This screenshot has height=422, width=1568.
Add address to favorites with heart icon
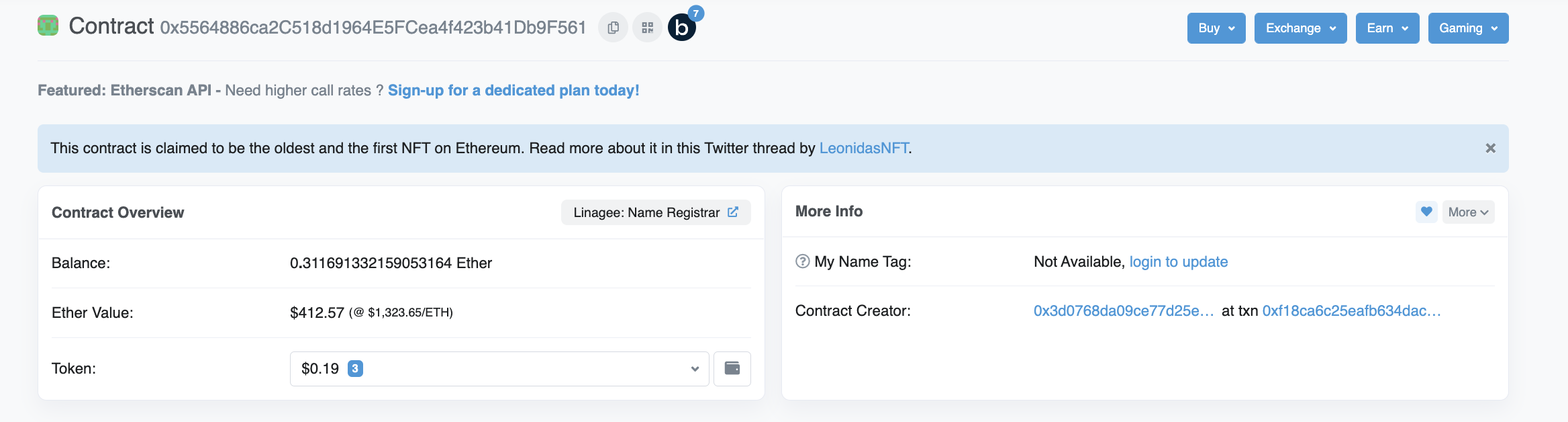1426,212
